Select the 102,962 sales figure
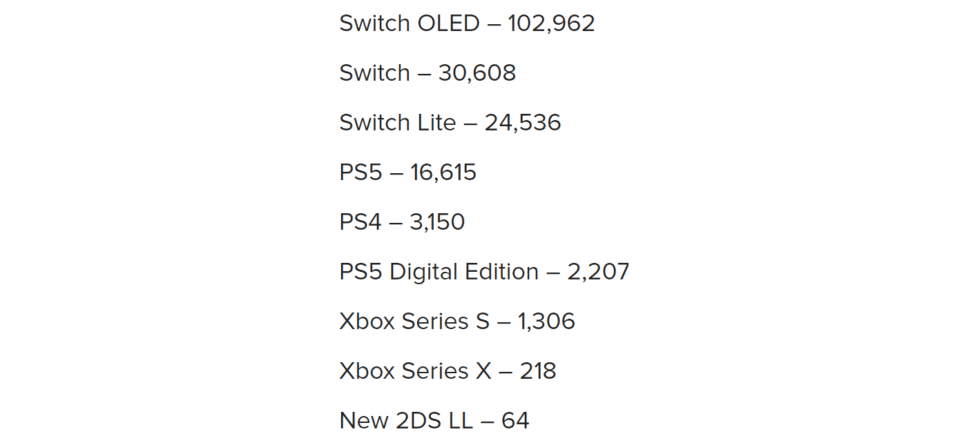The width and height of the screenshot is (960, 445). pos(551,24)
